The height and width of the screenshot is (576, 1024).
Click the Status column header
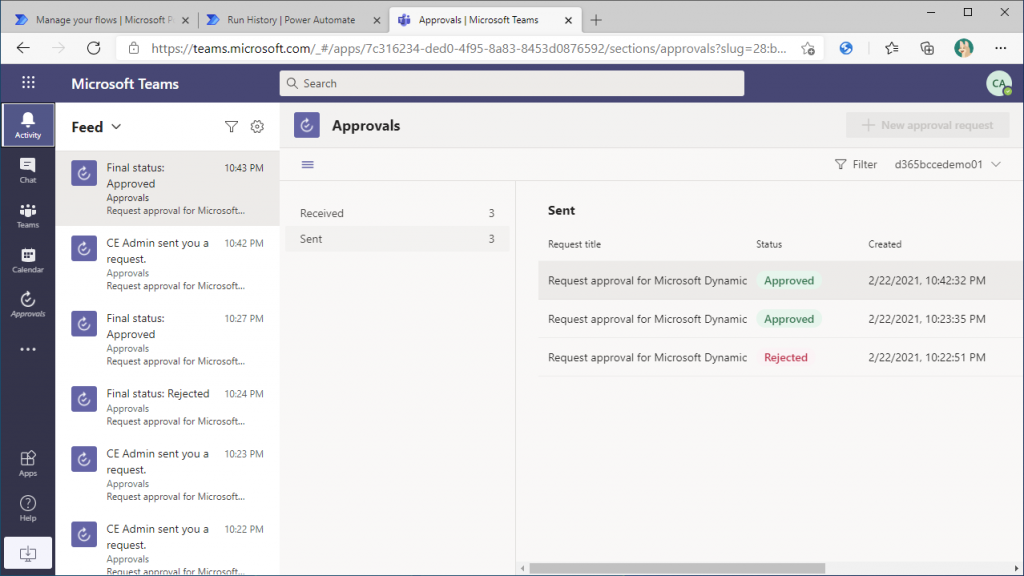(769, 244)
